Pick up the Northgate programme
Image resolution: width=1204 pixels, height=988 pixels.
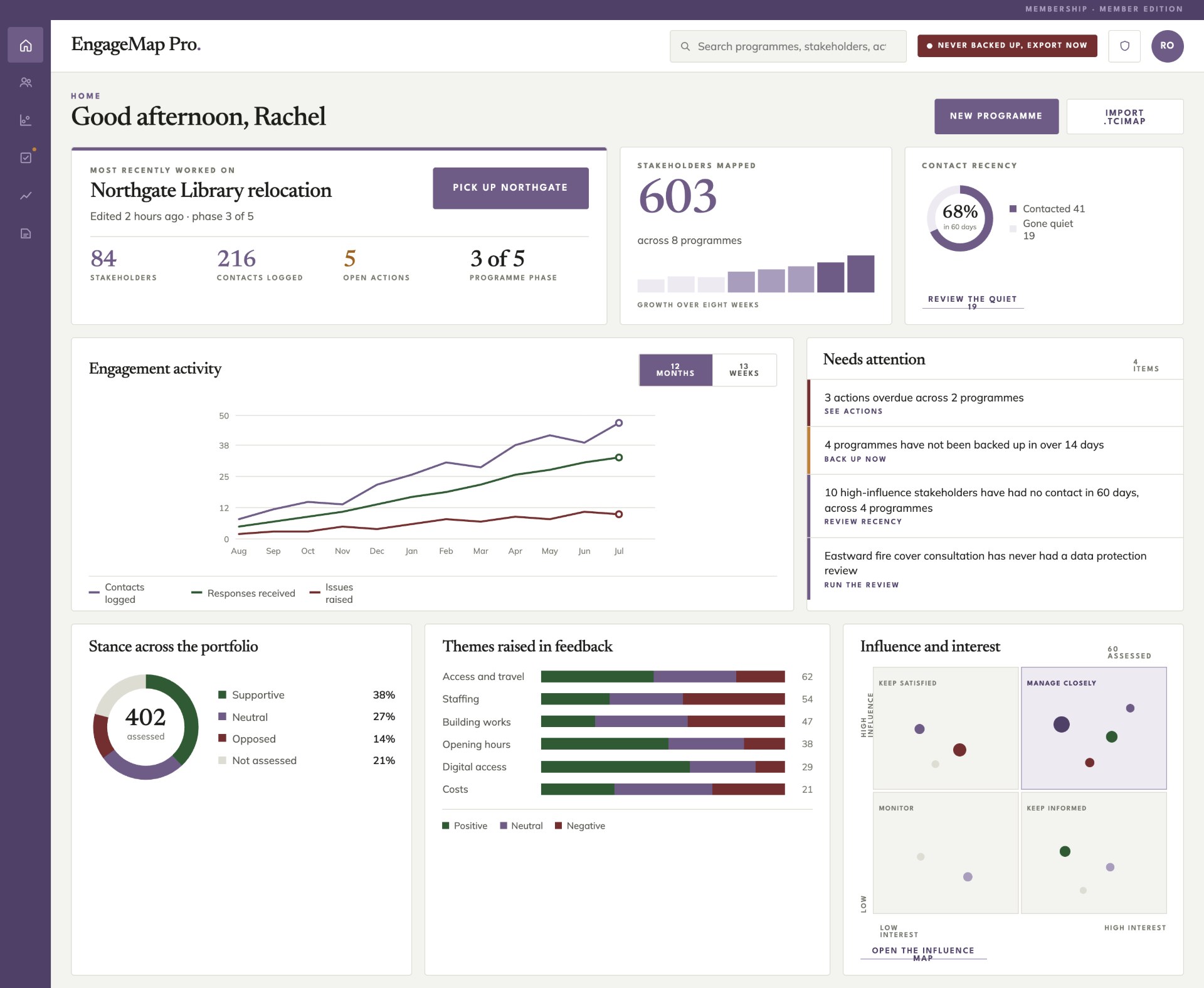[510, 188]
